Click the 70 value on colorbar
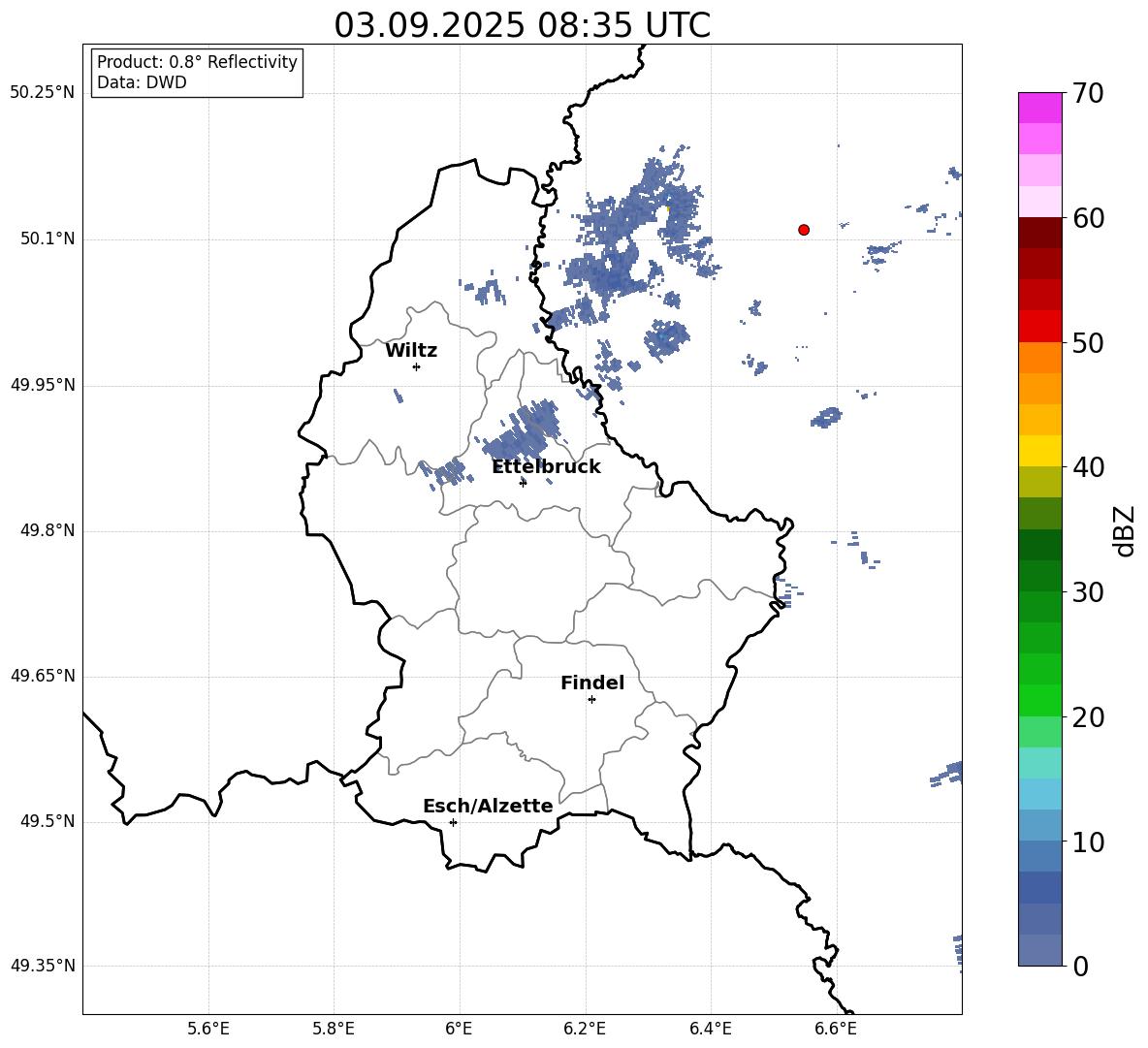 tap(1089, 93)
